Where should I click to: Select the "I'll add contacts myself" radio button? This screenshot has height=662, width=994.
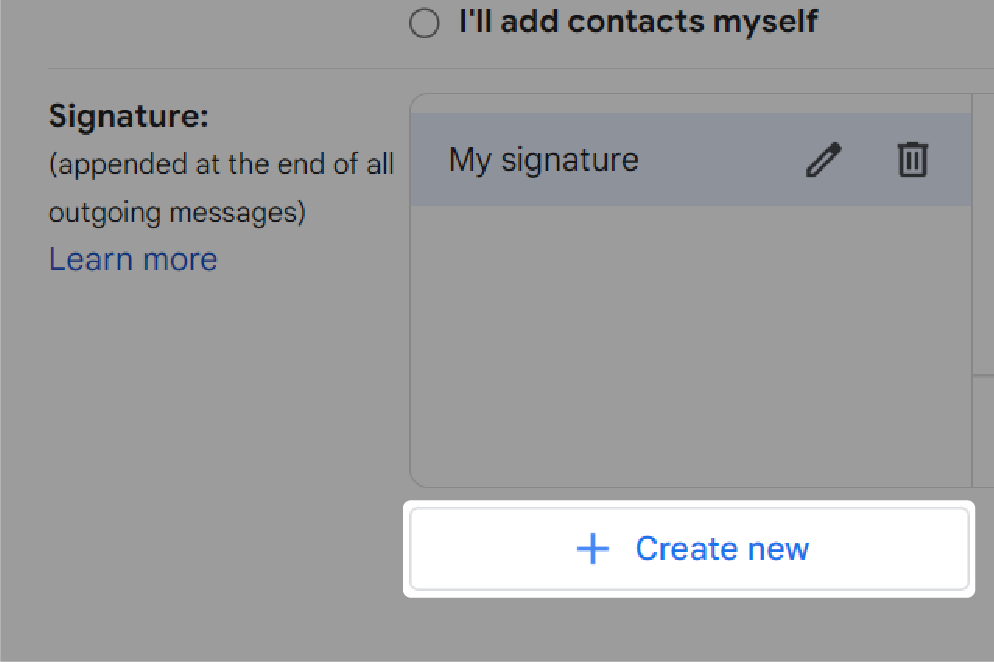[x=424, y=23]
